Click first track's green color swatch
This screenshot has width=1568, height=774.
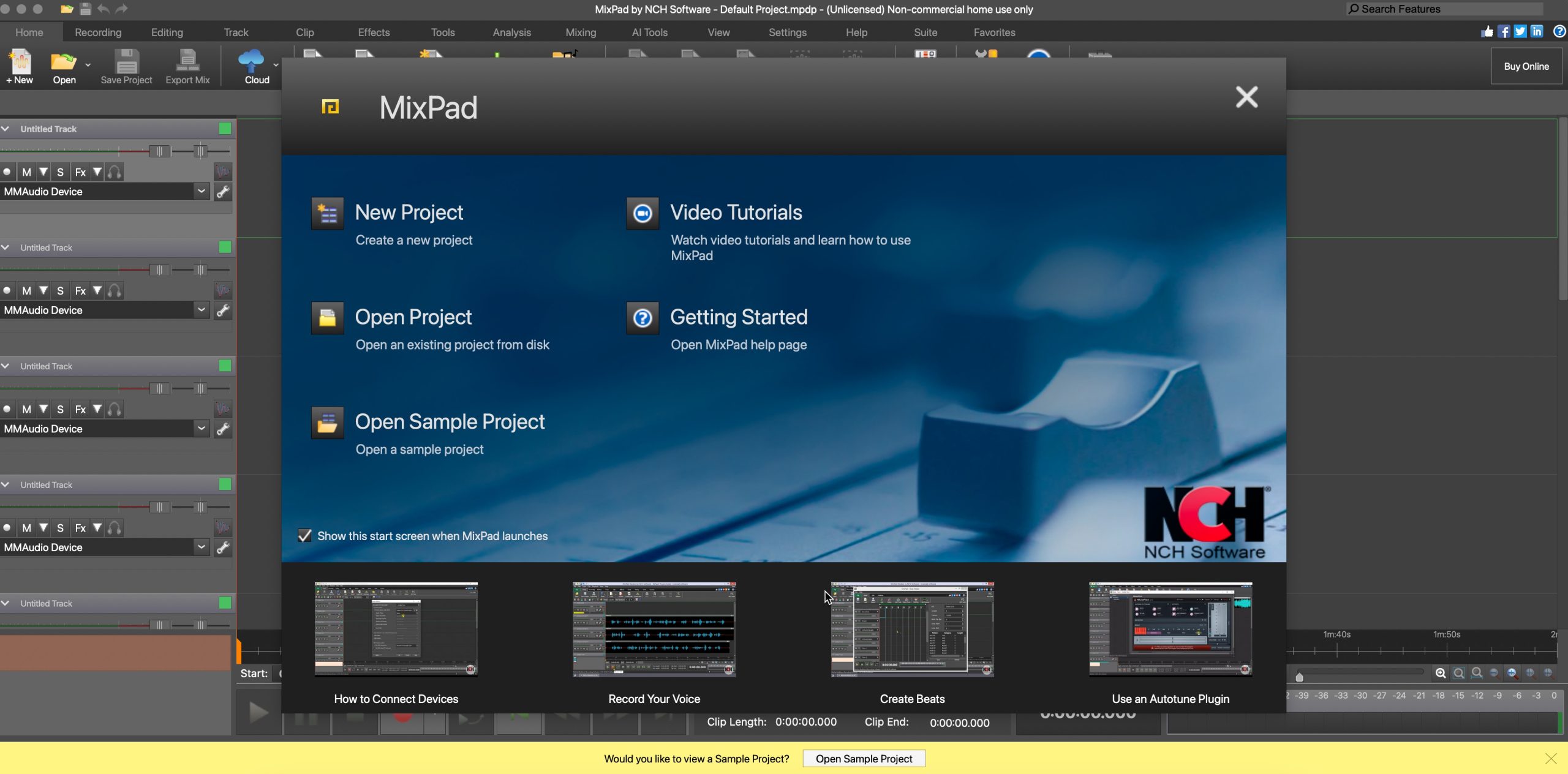click(225, 128)
